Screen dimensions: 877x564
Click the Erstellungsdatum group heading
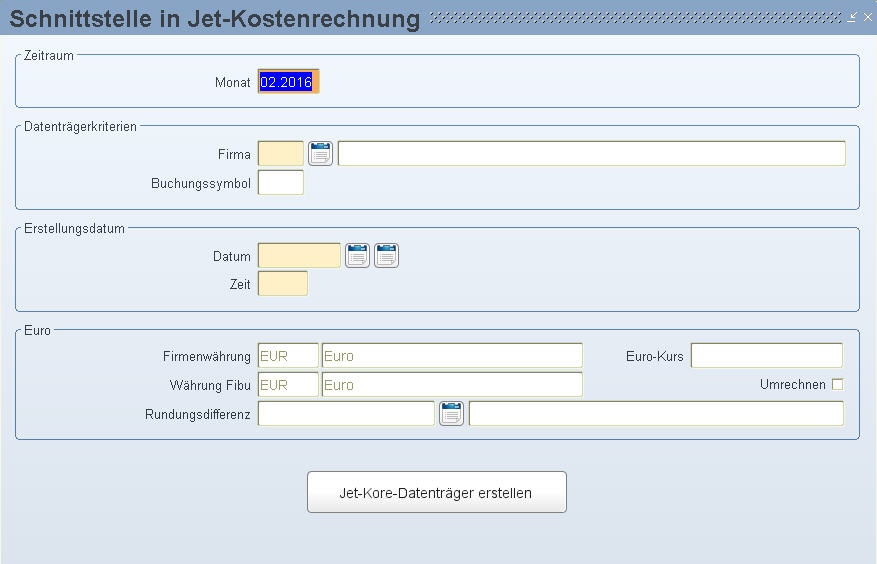pos(74,228)
